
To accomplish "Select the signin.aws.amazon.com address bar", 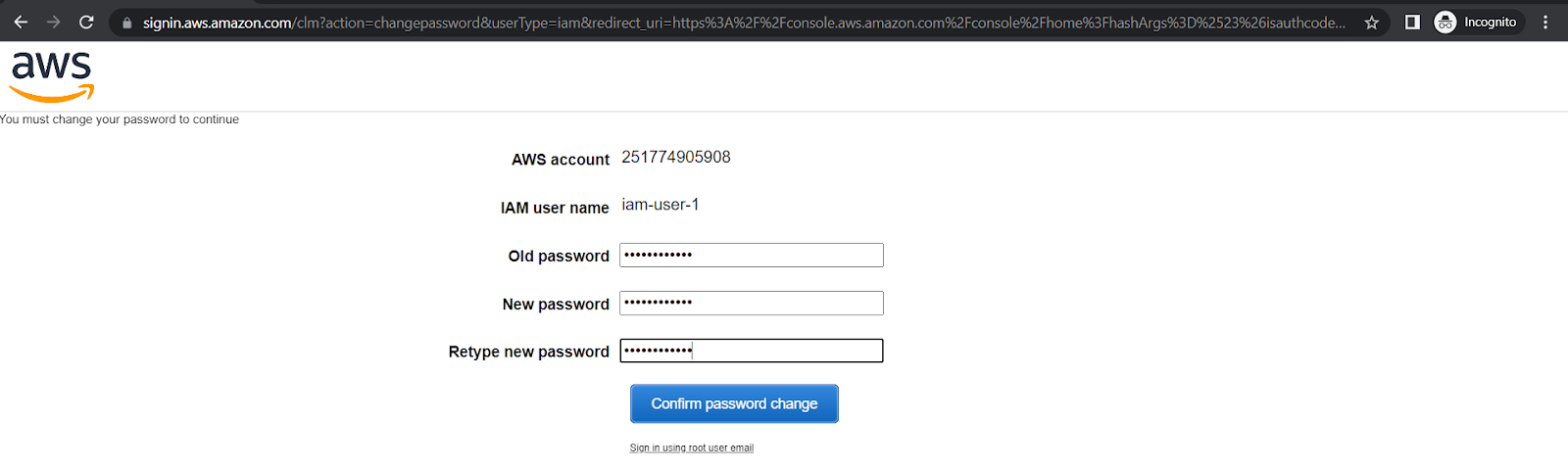I will (743, 22).
